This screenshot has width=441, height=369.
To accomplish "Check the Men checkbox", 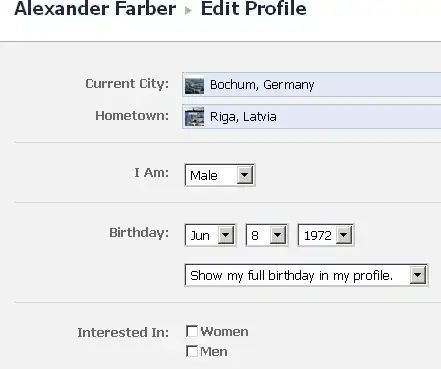I will tap(192, 351).
